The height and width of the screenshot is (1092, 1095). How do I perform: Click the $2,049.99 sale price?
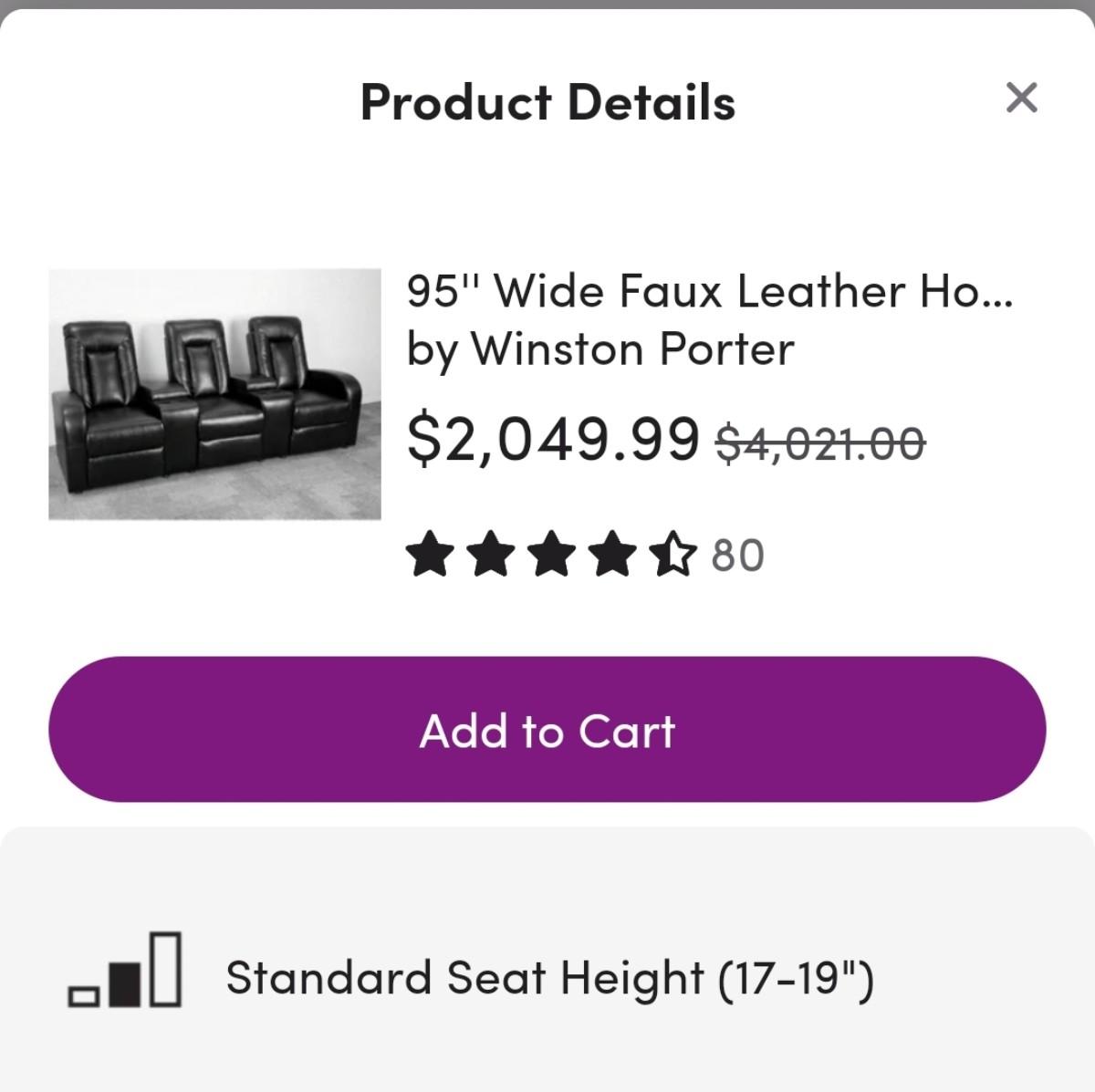click(553, 439)
